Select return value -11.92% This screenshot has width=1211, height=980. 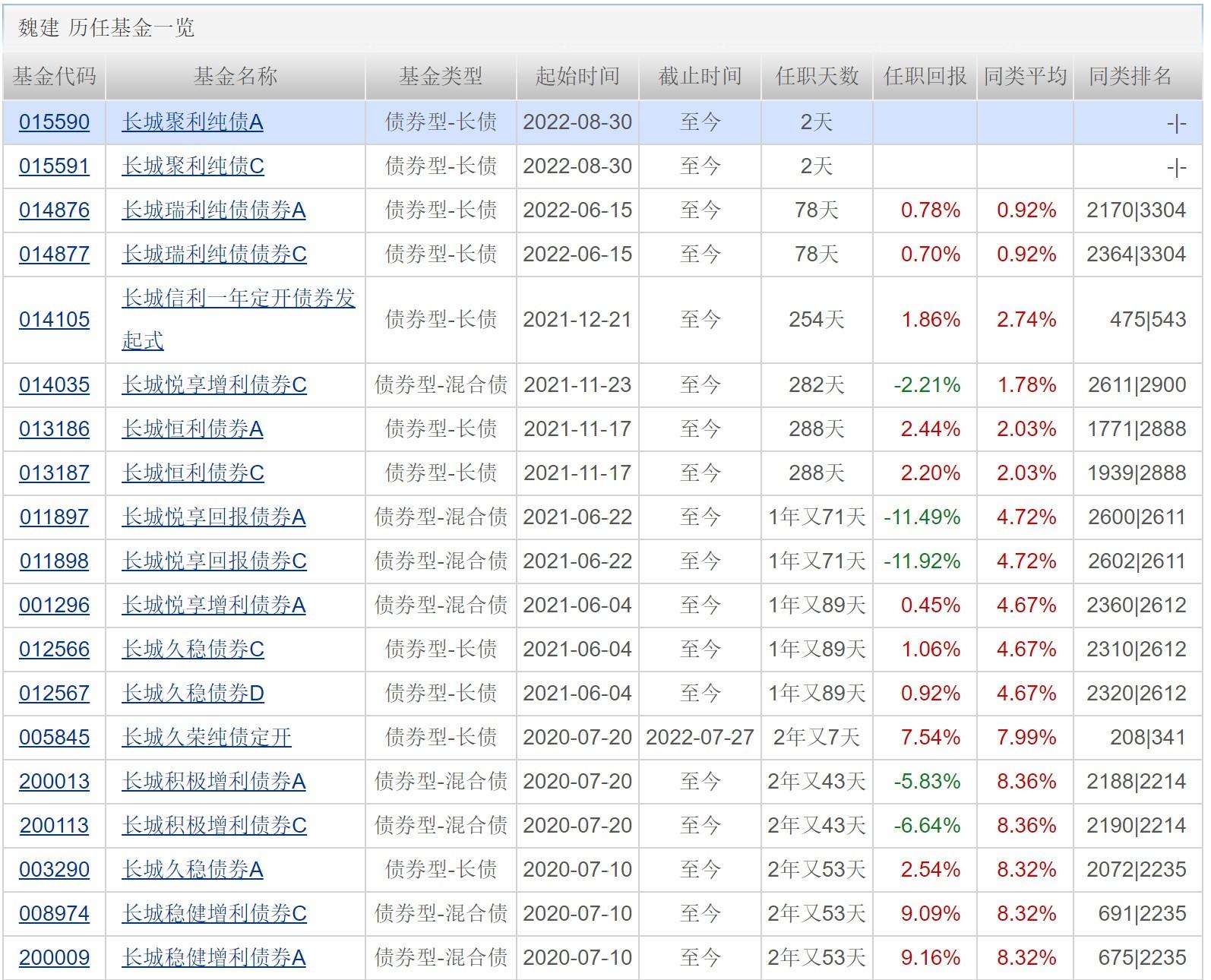[x=922, y=561]
